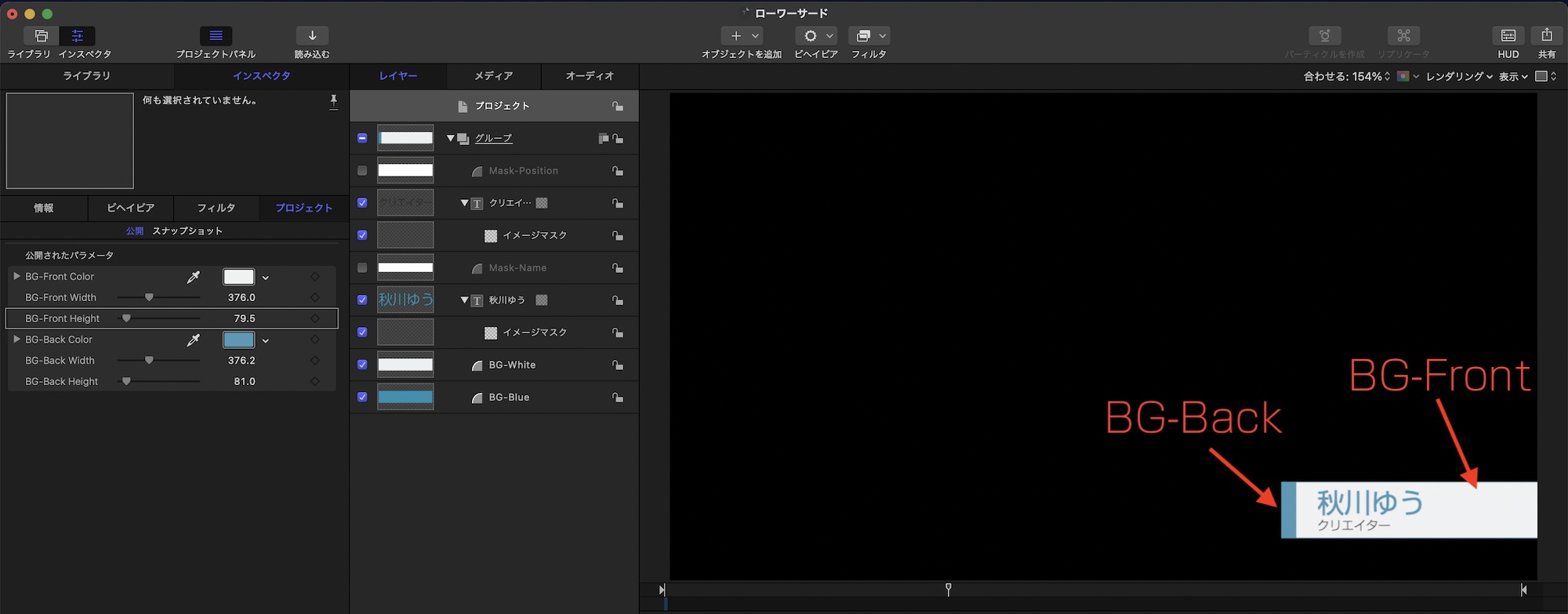Click the keyframe diamond for BG-Front Width
This screenshot has width=1568, height=614.
pos(315,298)
